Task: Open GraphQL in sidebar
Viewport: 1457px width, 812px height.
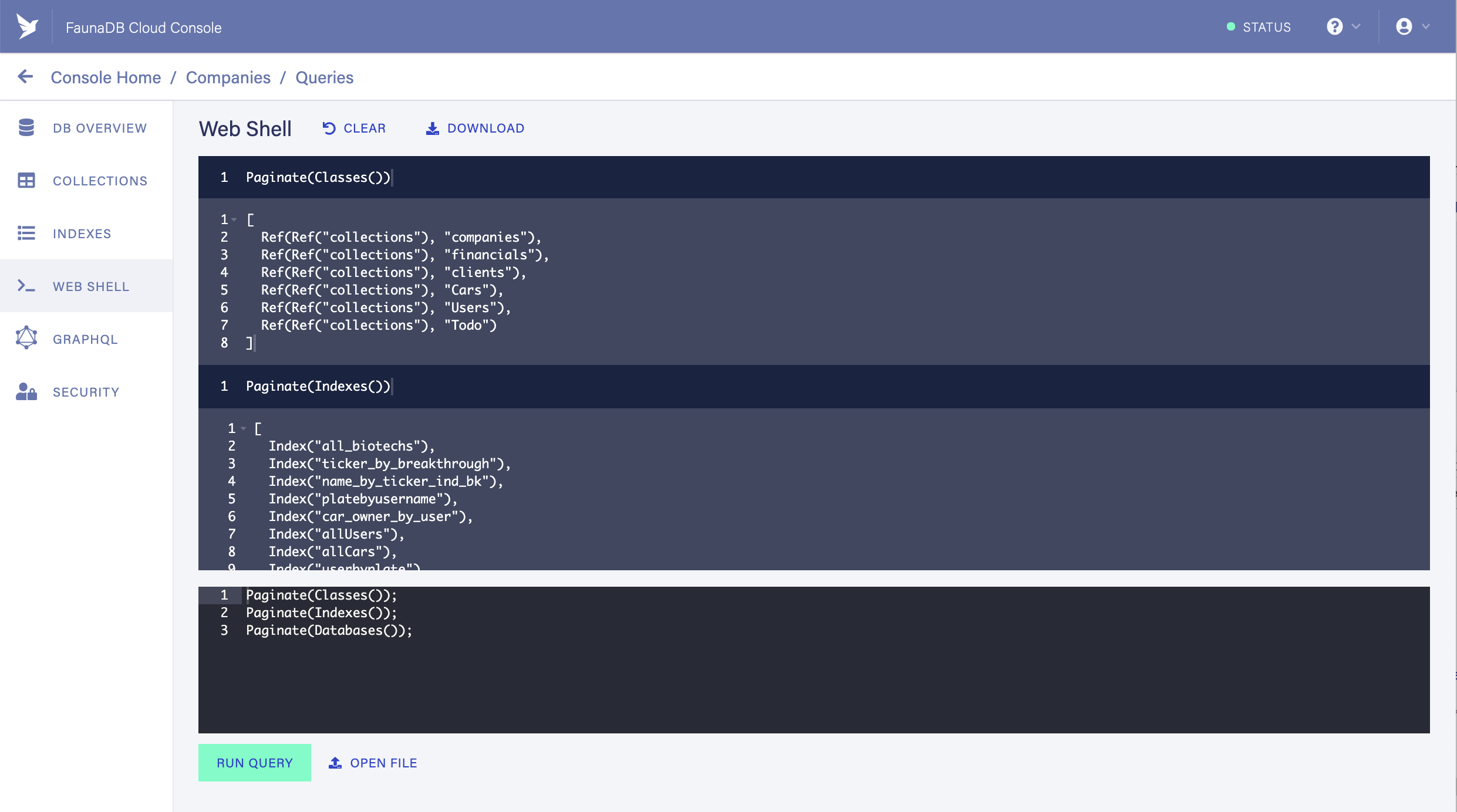Action: (86, 339)
